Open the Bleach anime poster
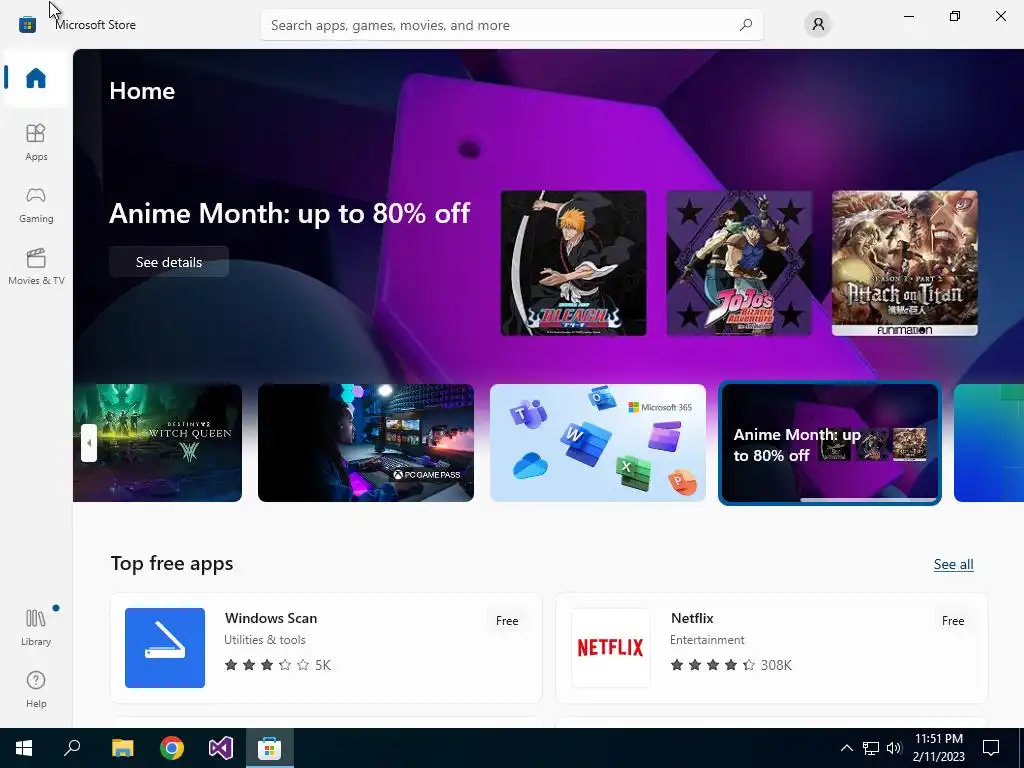Viewport: 1024px width, 768px height. [x=573, y=263]
